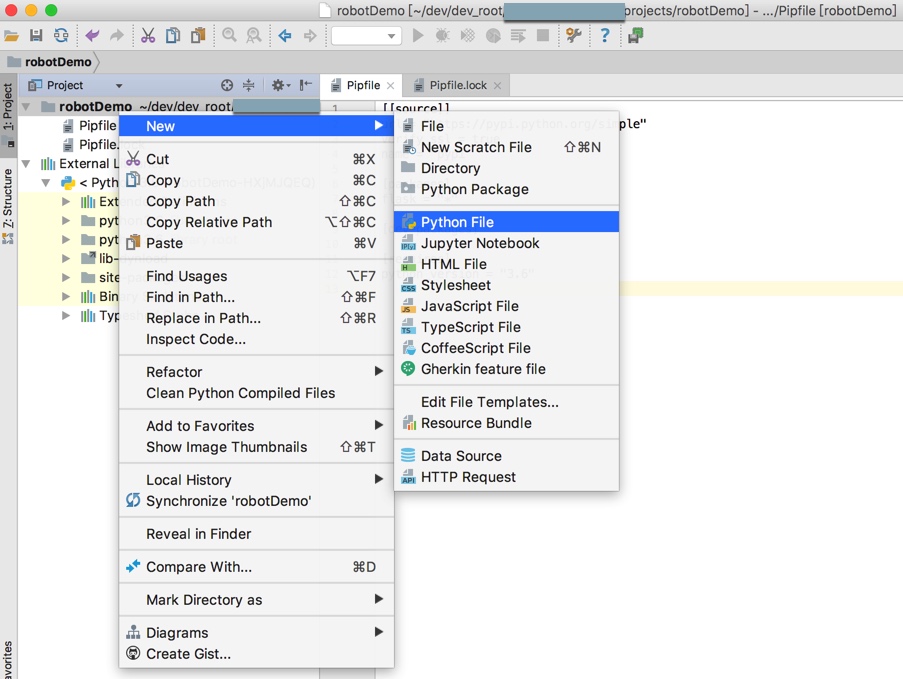Click the Find magnifier toolbar icon
This screenshot has width=903, height=679.
pyautogui.click(x=229, y=36)
